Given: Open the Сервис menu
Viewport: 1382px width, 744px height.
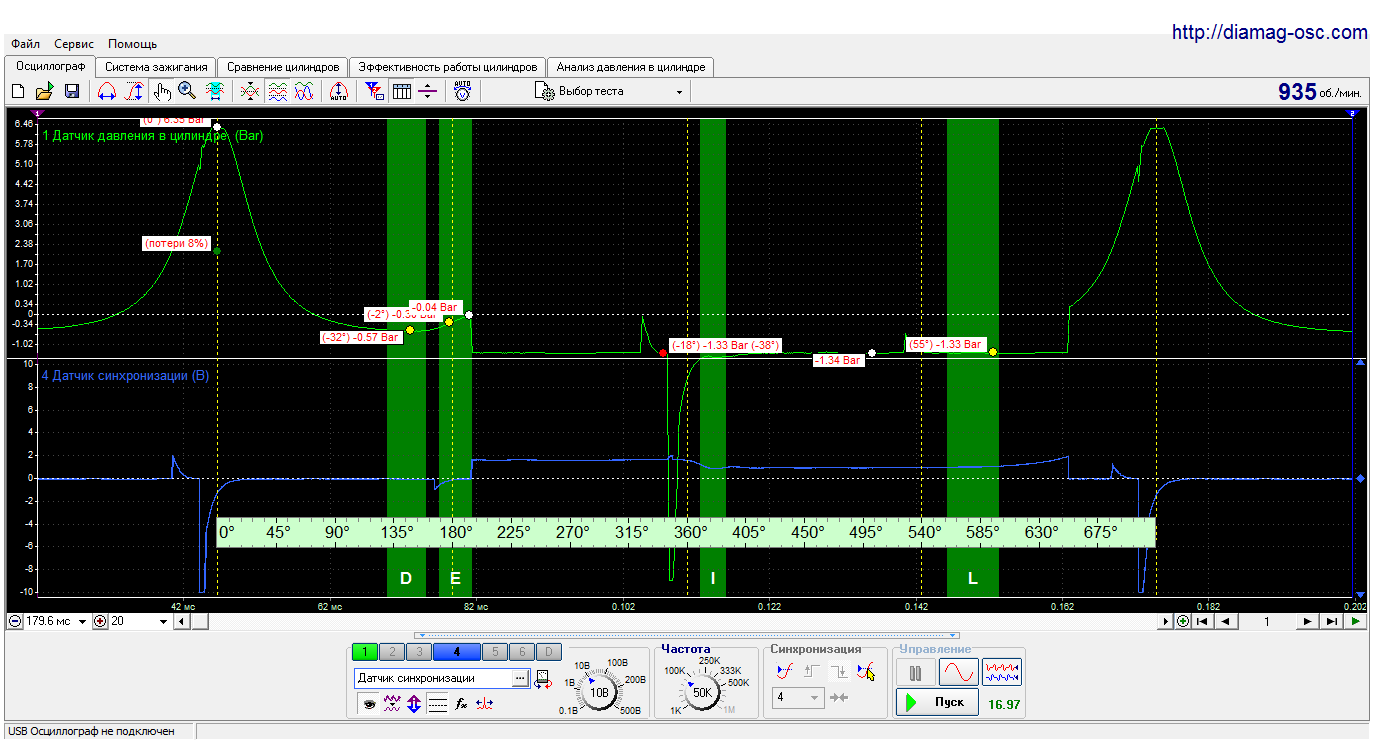Looking at the screenshot, I should coord(74,44).
